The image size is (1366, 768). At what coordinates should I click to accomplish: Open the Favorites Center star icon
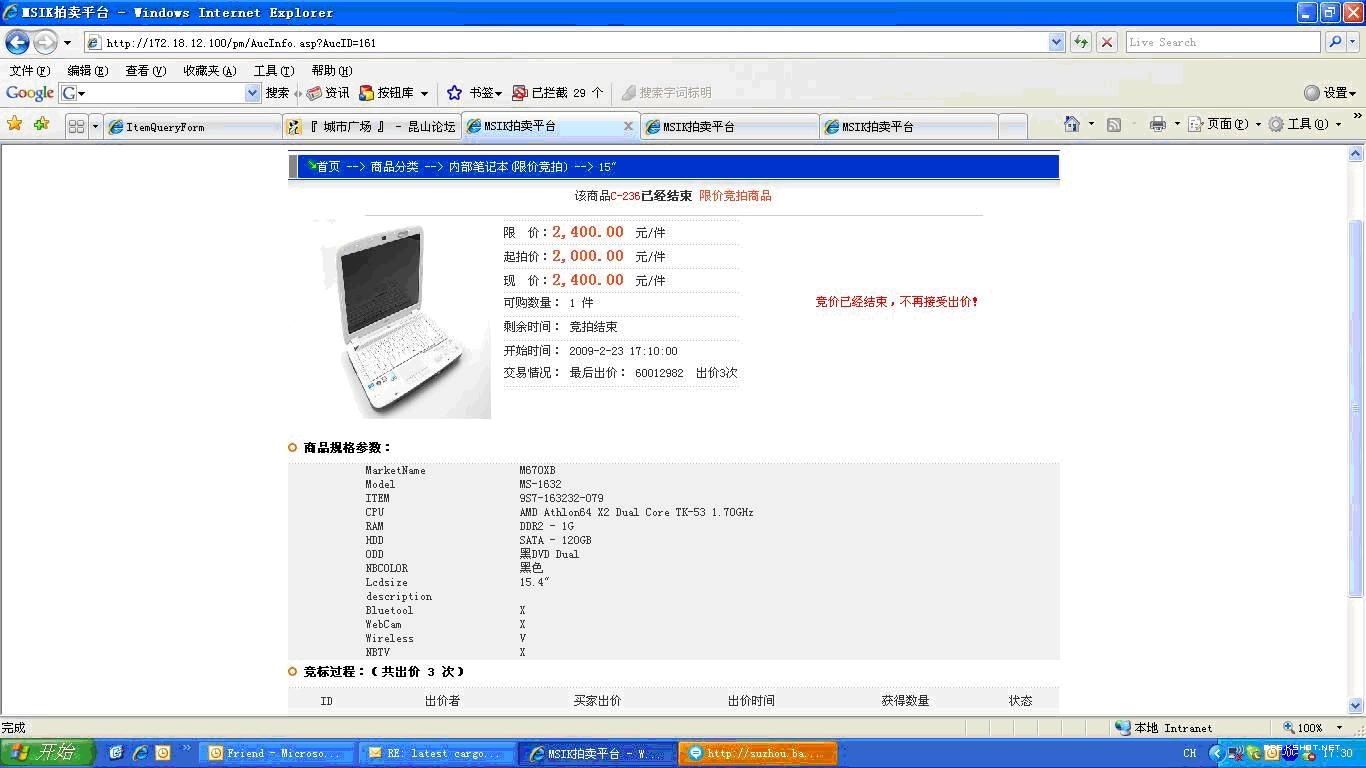[x=15, y=124]
